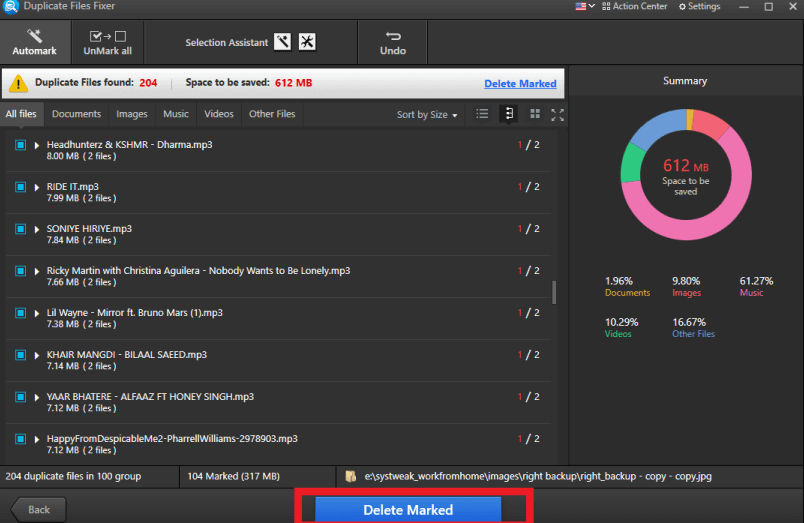Open Selection Assistant wand tool
The height and width of the screenshot is (523, 804).
pyautogui.click(x=283, y=42)
